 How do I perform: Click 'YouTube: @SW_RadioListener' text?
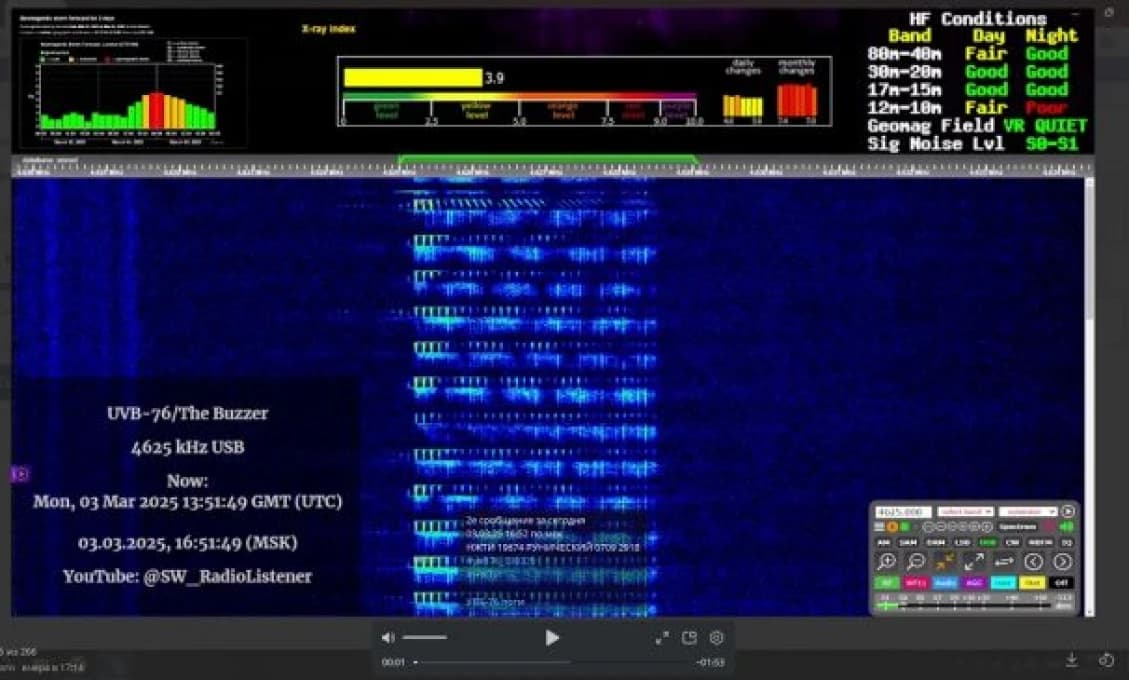point(187,576)
